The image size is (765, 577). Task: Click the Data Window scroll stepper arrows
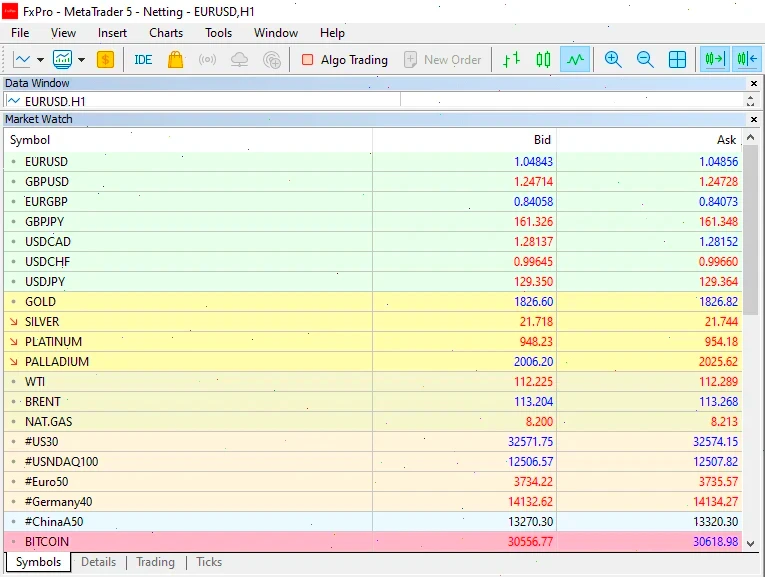click(750, 100)
